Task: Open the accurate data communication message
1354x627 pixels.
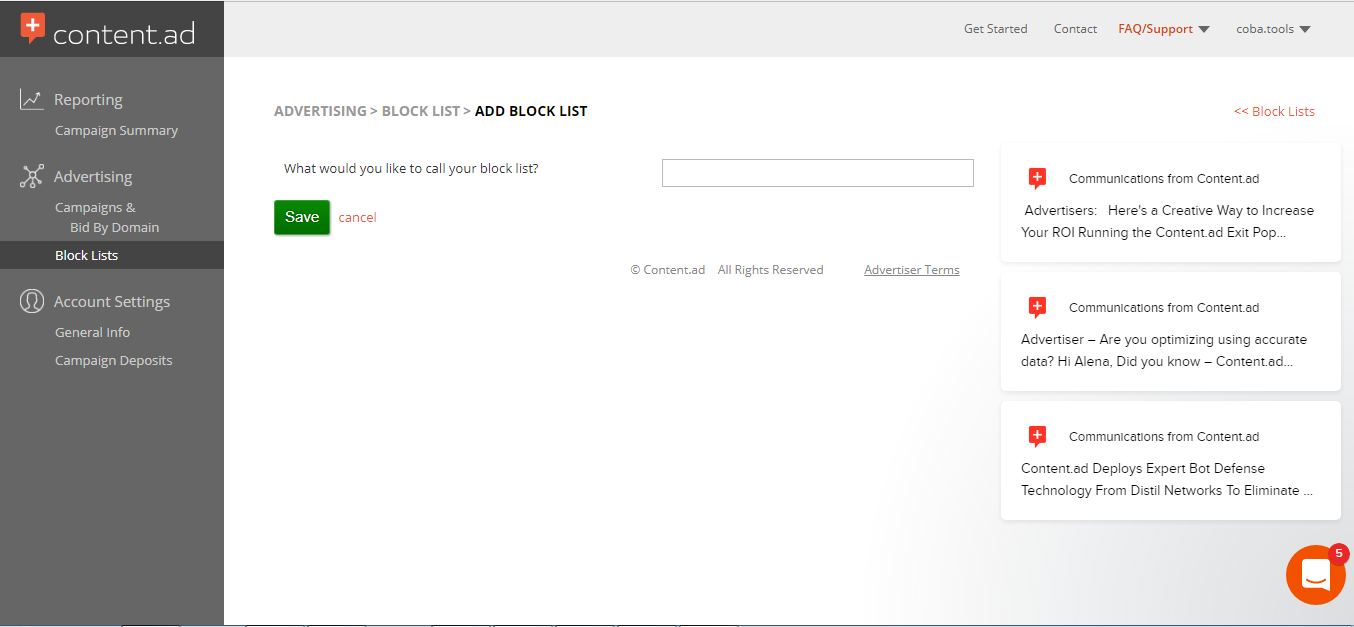Action: click(1170, 332)
